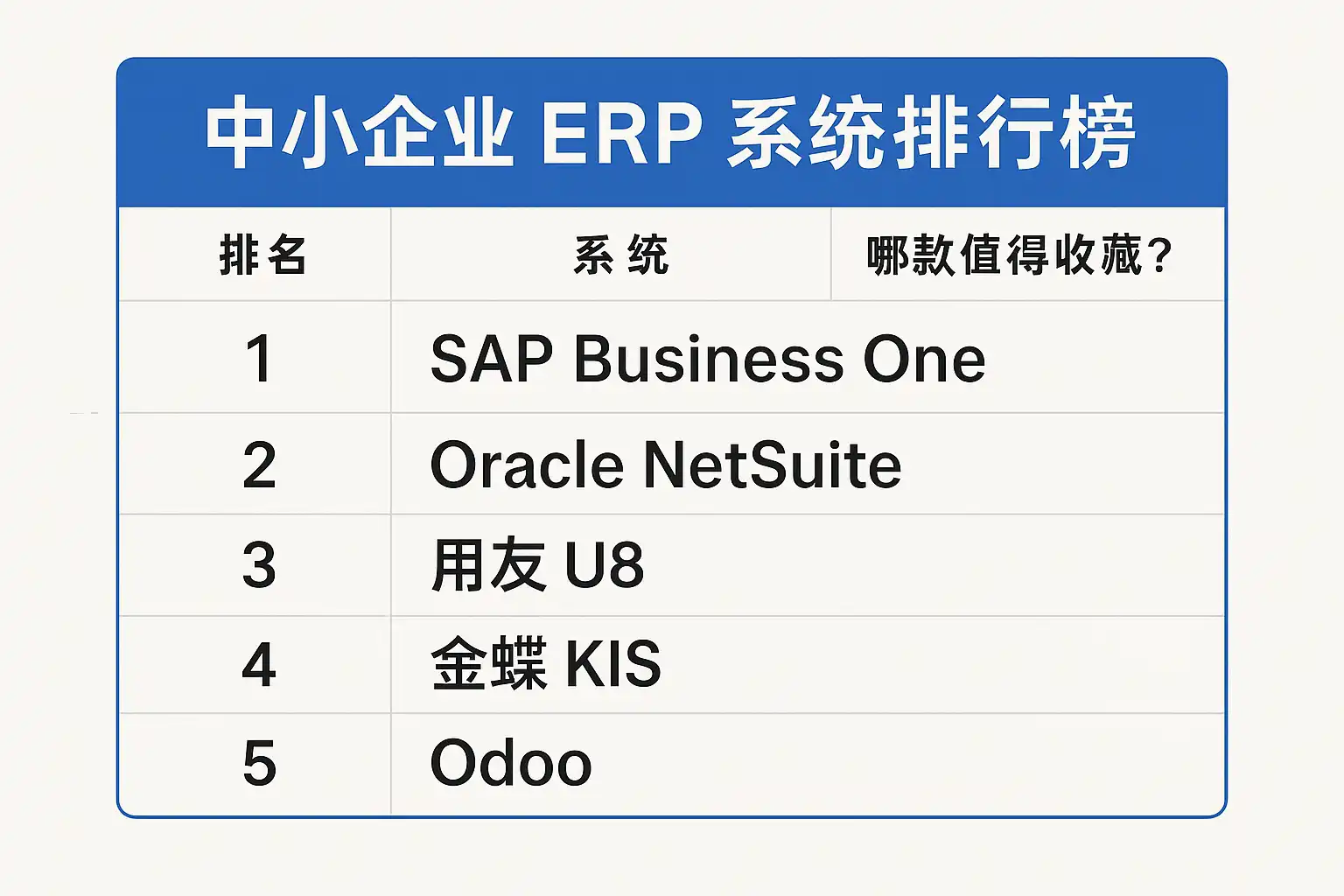The image size is (1344, 896).
Task: Click the ERP word in the title
Action: point(621,135)
